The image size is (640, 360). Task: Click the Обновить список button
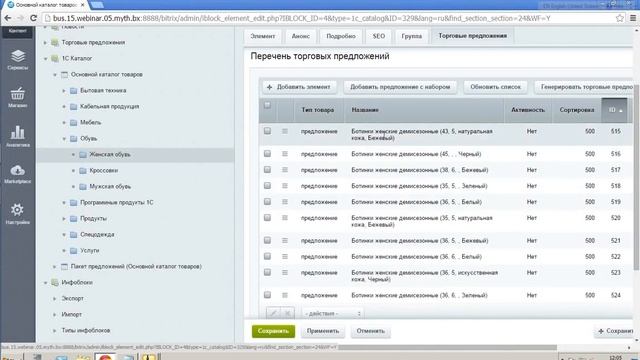(x=496, y=87)
